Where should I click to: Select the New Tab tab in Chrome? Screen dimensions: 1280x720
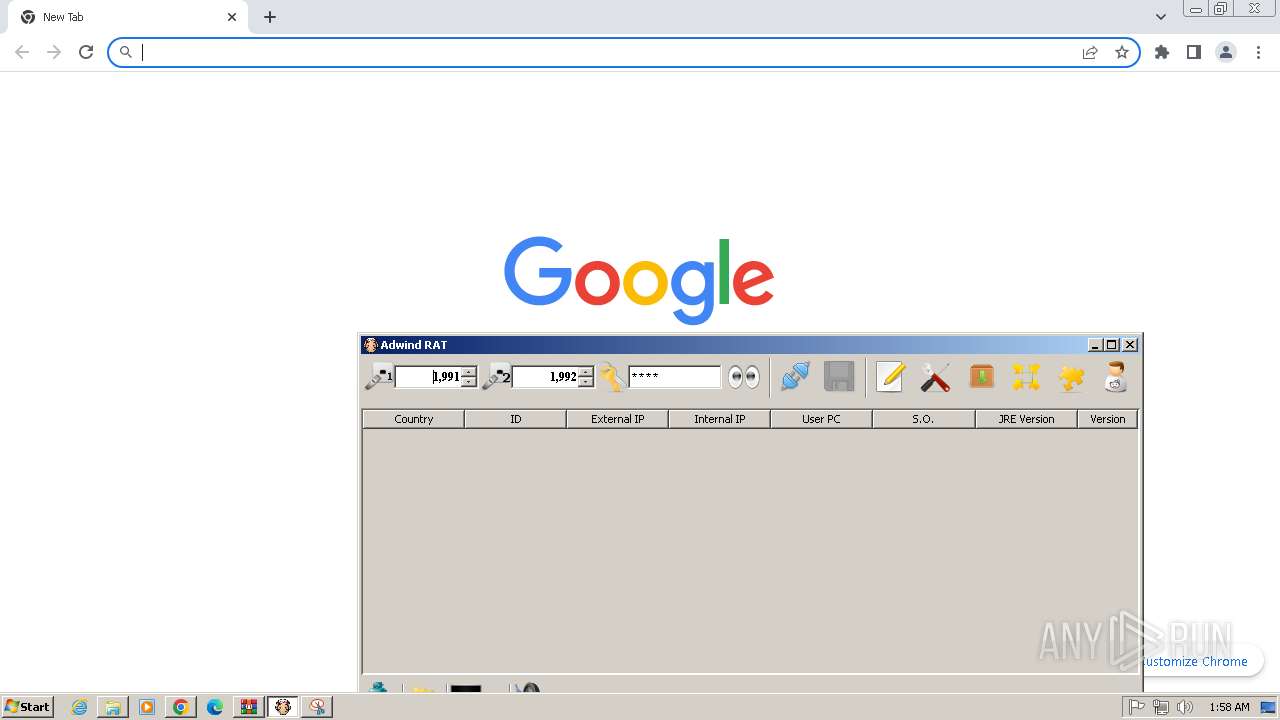coord(128,17)
